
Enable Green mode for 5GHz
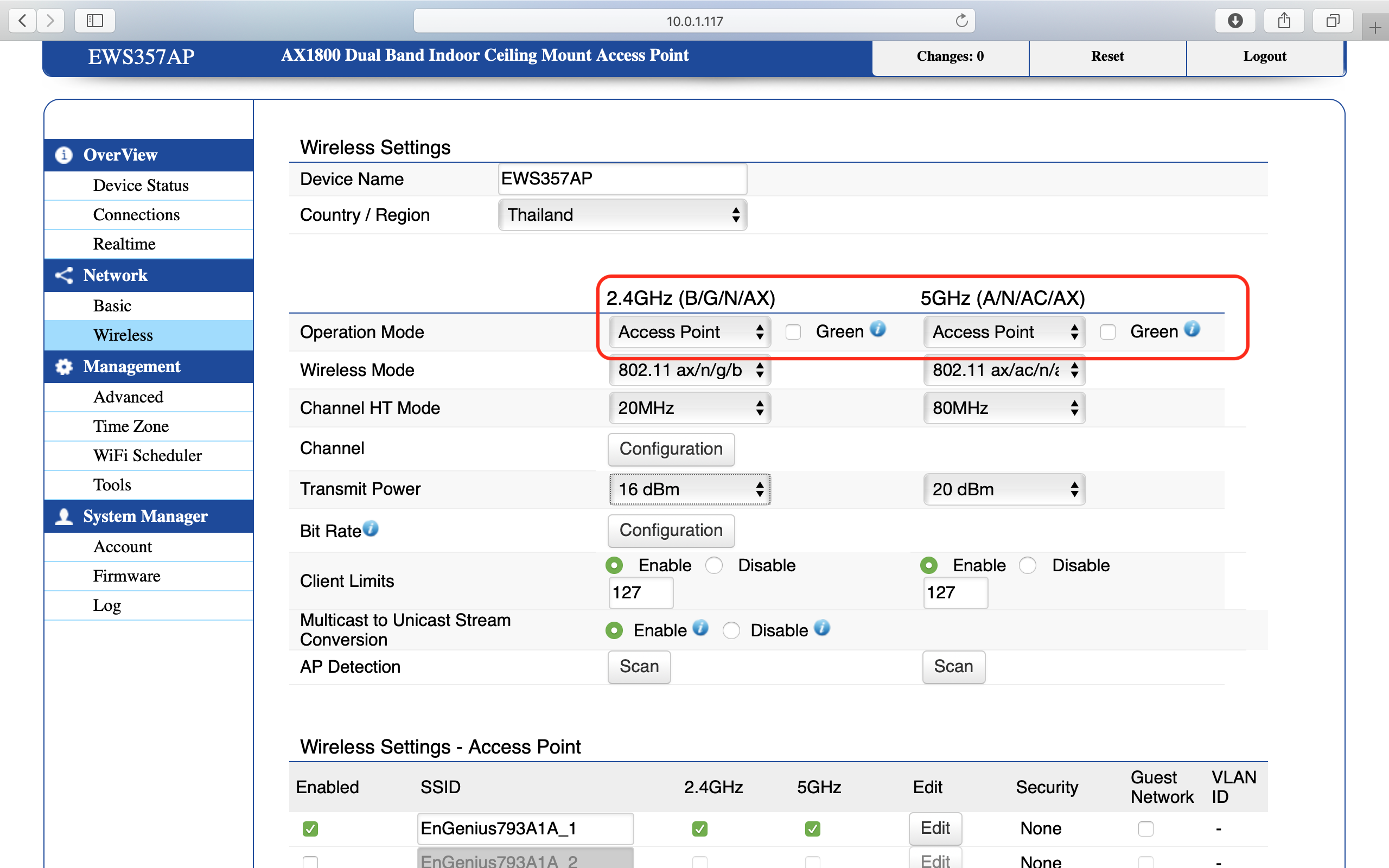coord(1108,333)
